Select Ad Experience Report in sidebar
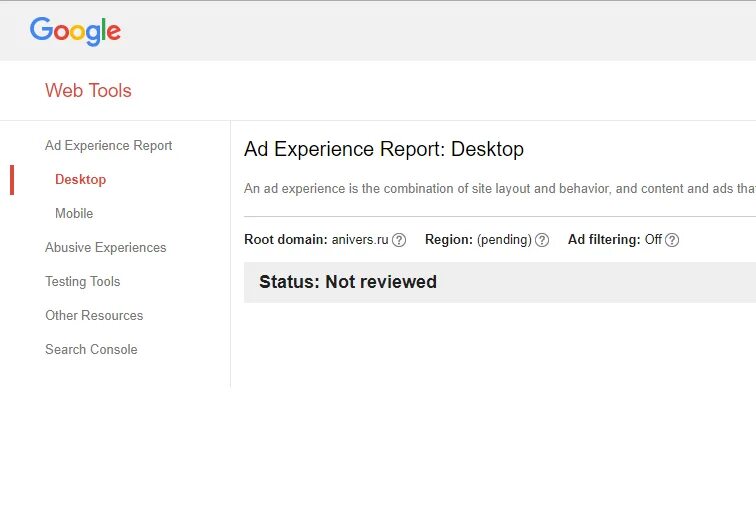Viewport: 756px width, 516px height. 108,146
